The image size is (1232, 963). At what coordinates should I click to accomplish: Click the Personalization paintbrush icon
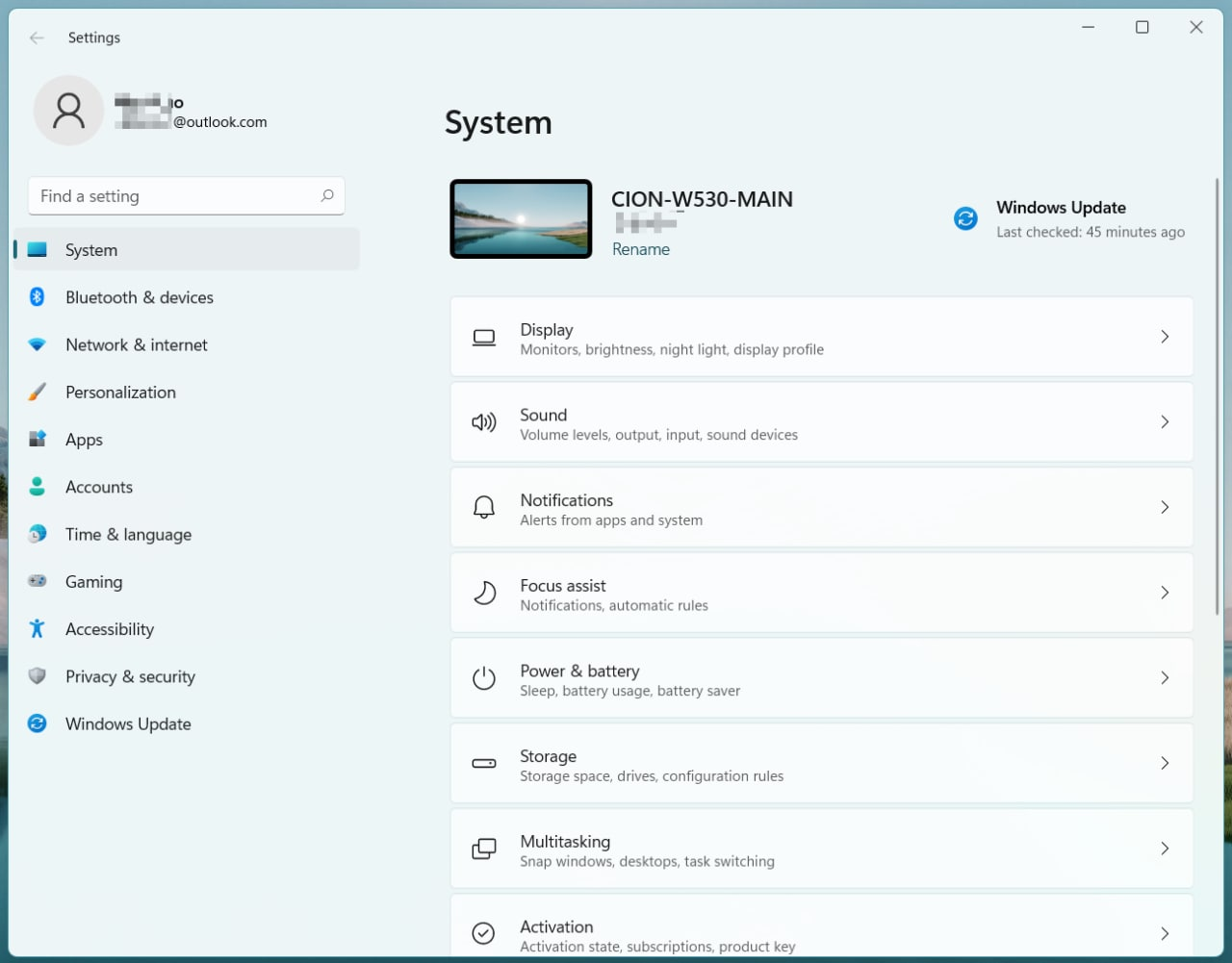click(x=37, y=393)
